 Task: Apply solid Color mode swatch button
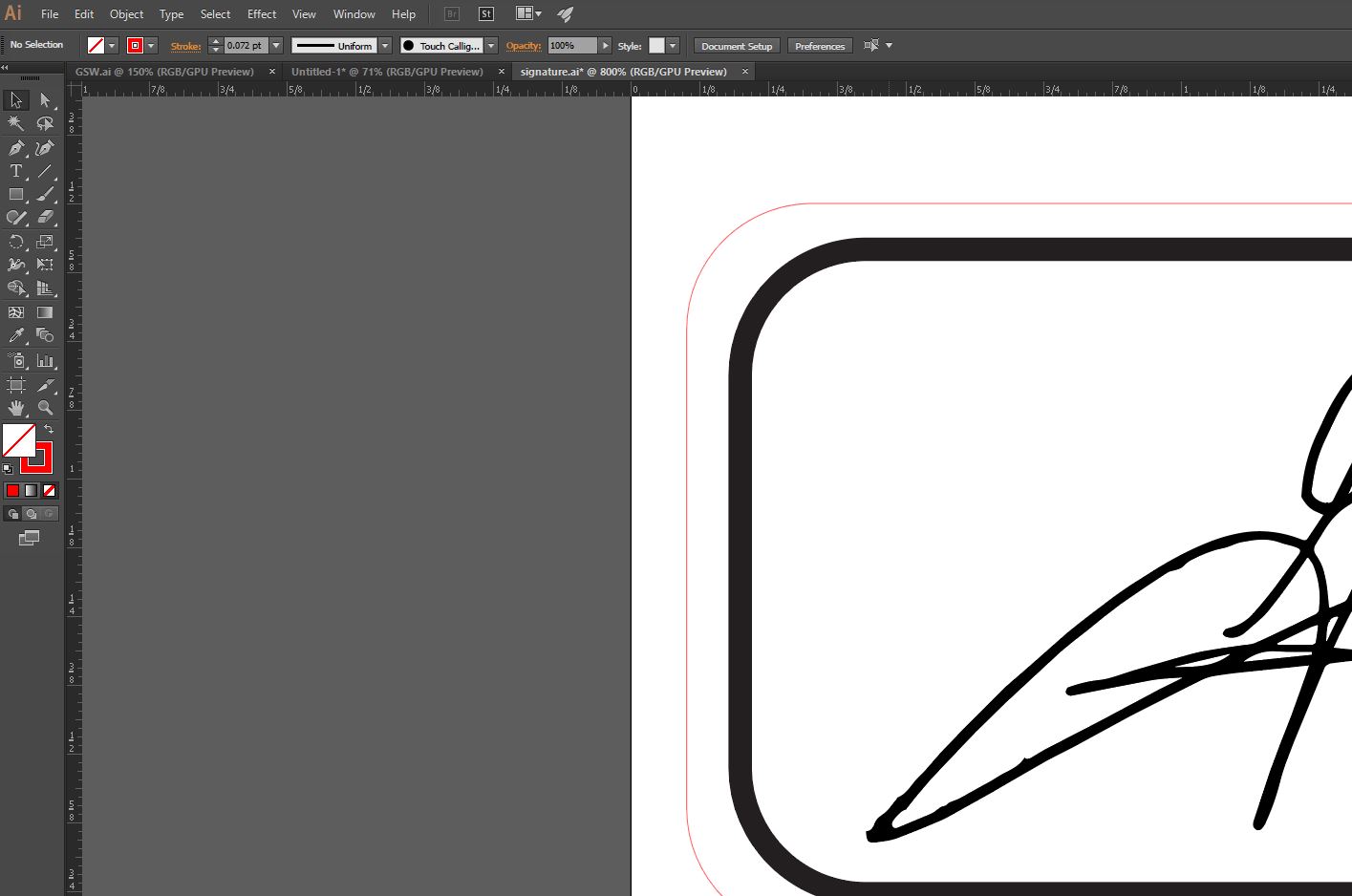(x=12, y=490)
